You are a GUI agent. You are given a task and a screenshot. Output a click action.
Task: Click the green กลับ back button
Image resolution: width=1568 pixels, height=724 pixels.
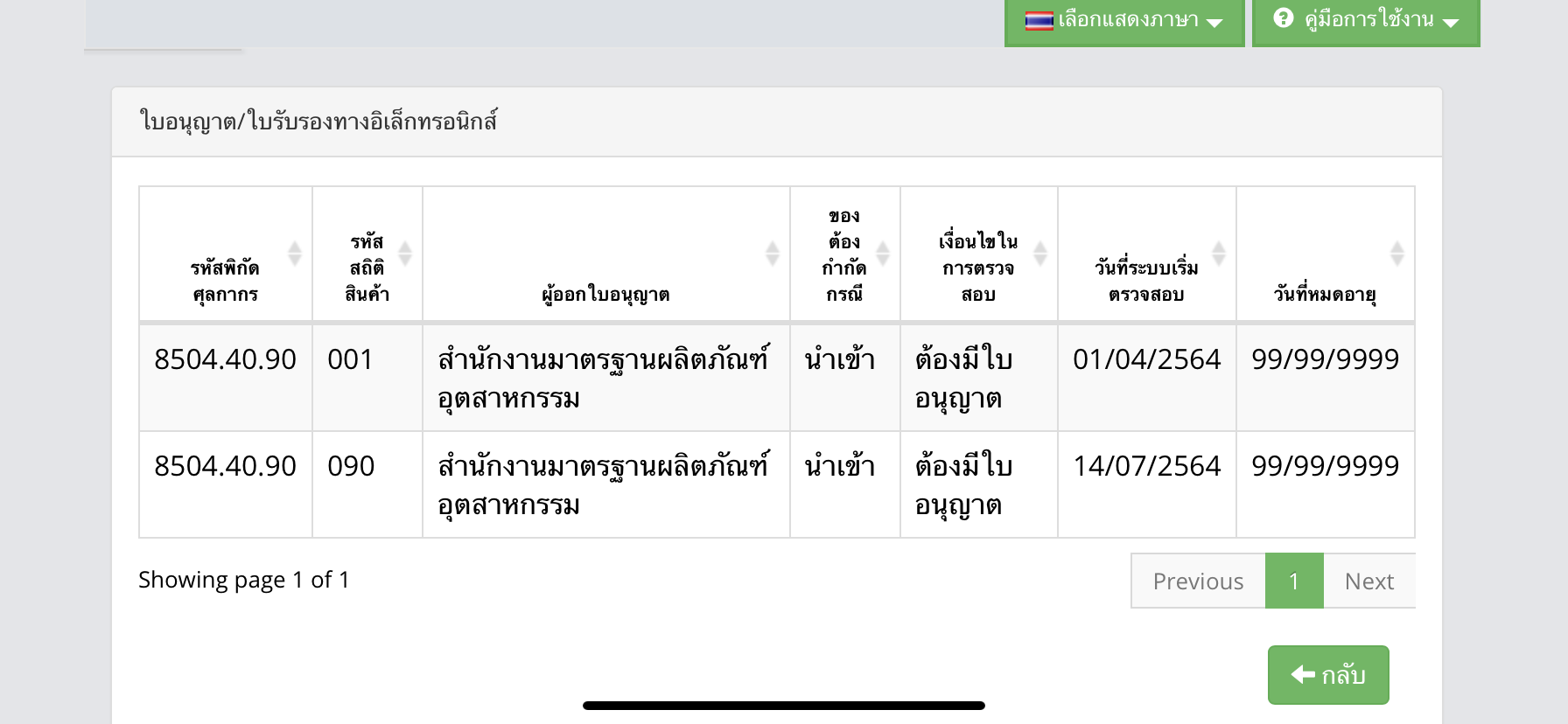(1328, 675)
